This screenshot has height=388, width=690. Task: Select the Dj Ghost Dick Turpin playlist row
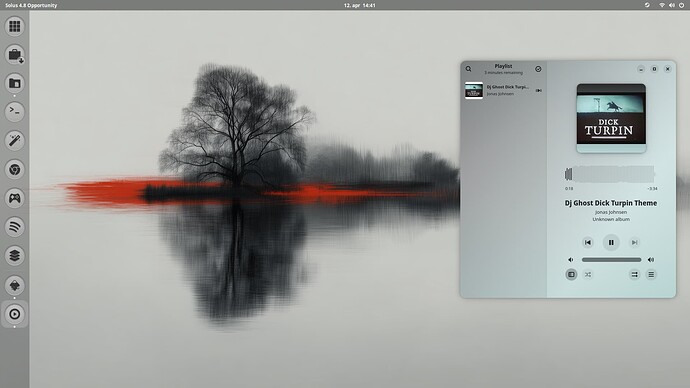click(x=503, y=90)
